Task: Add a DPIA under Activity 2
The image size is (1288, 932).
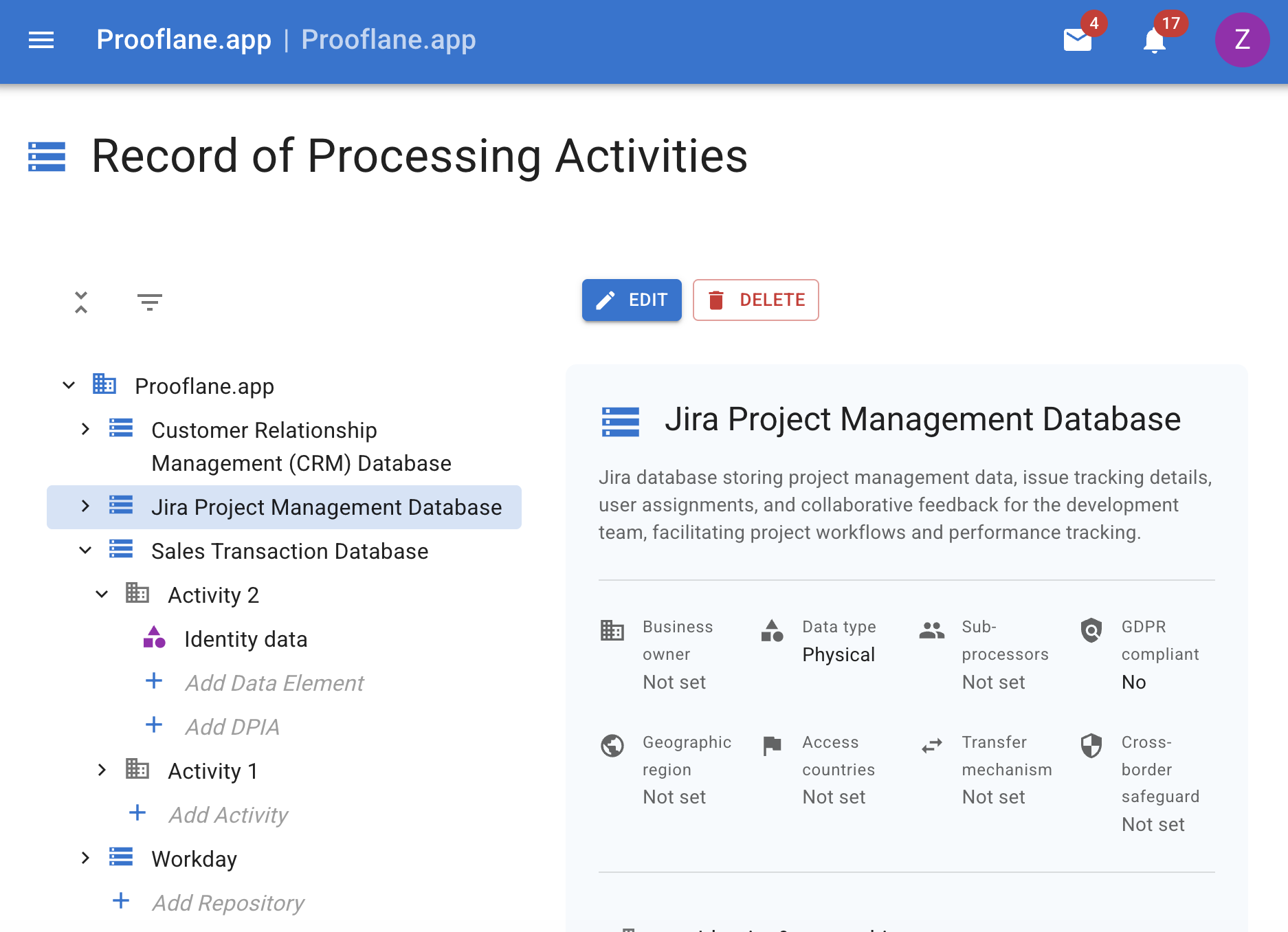Action: tap(232, 726)
